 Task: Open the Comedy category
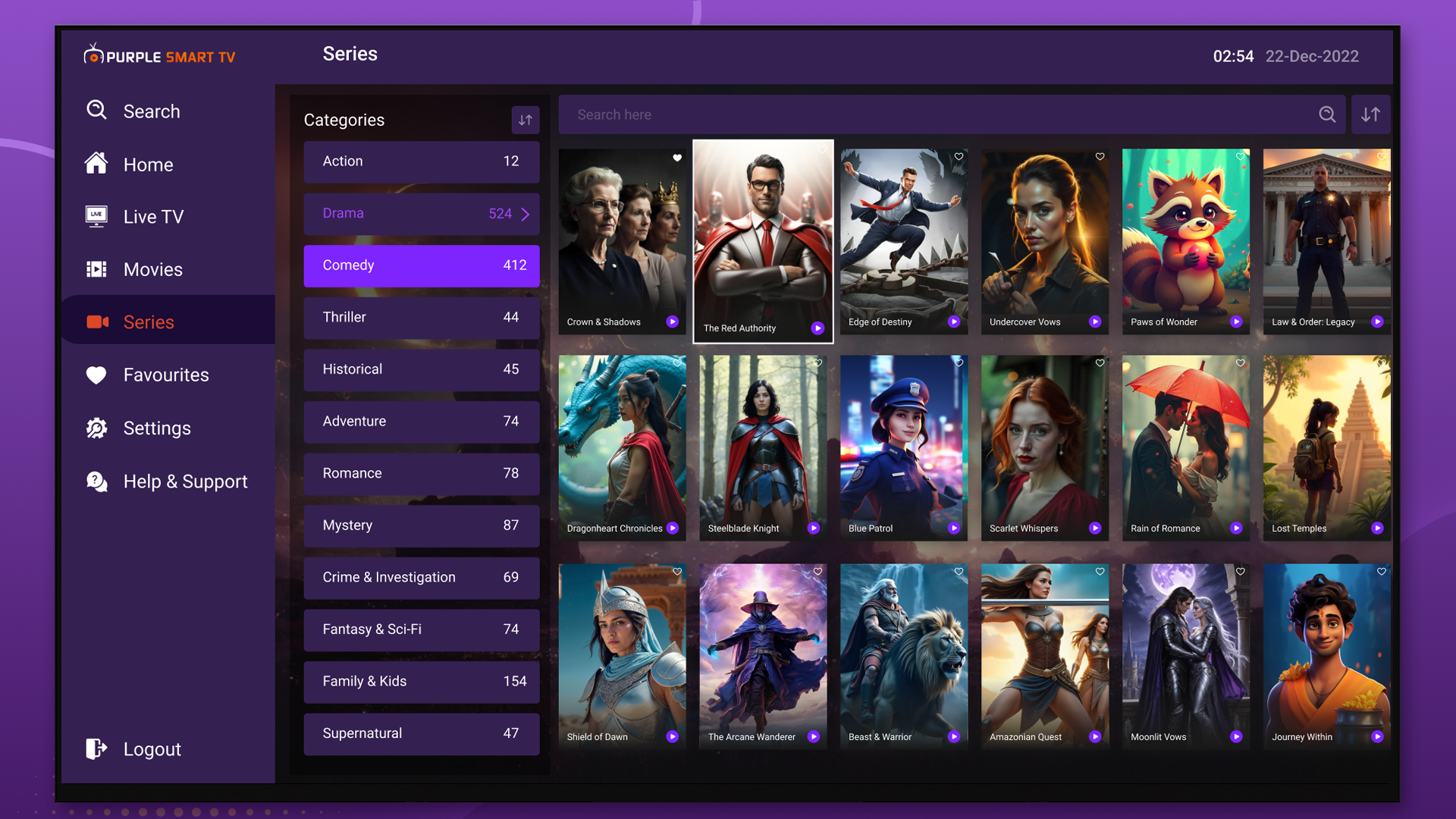422,265
